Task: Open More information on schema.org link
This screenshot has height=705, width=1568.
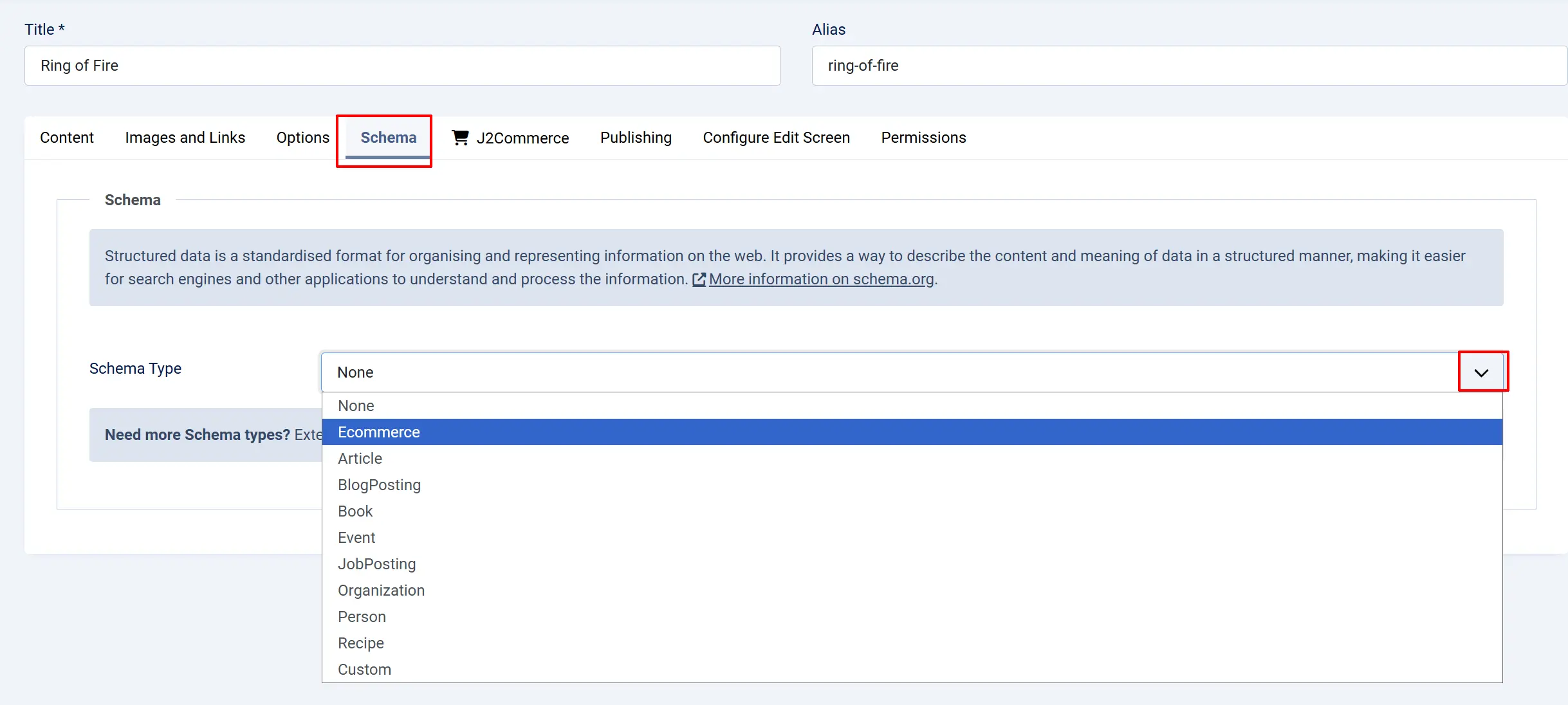Action: point(822,279)
